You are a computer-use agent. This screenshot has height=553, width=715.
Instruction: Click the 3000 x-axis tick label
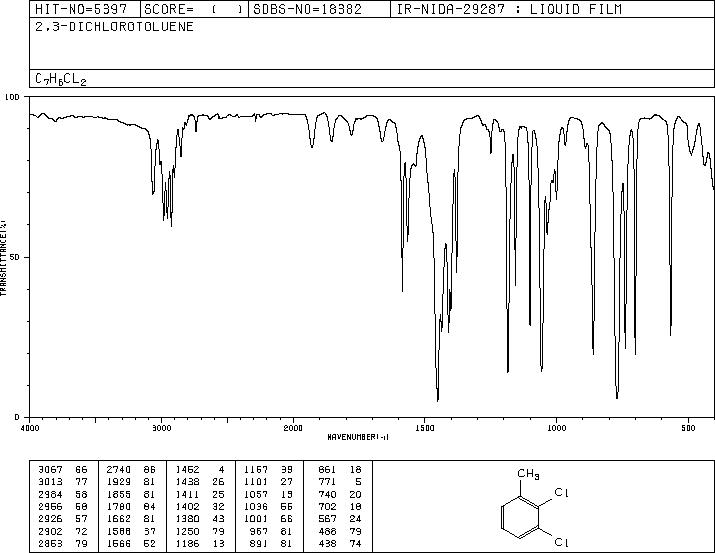click(x=161, y=428)
